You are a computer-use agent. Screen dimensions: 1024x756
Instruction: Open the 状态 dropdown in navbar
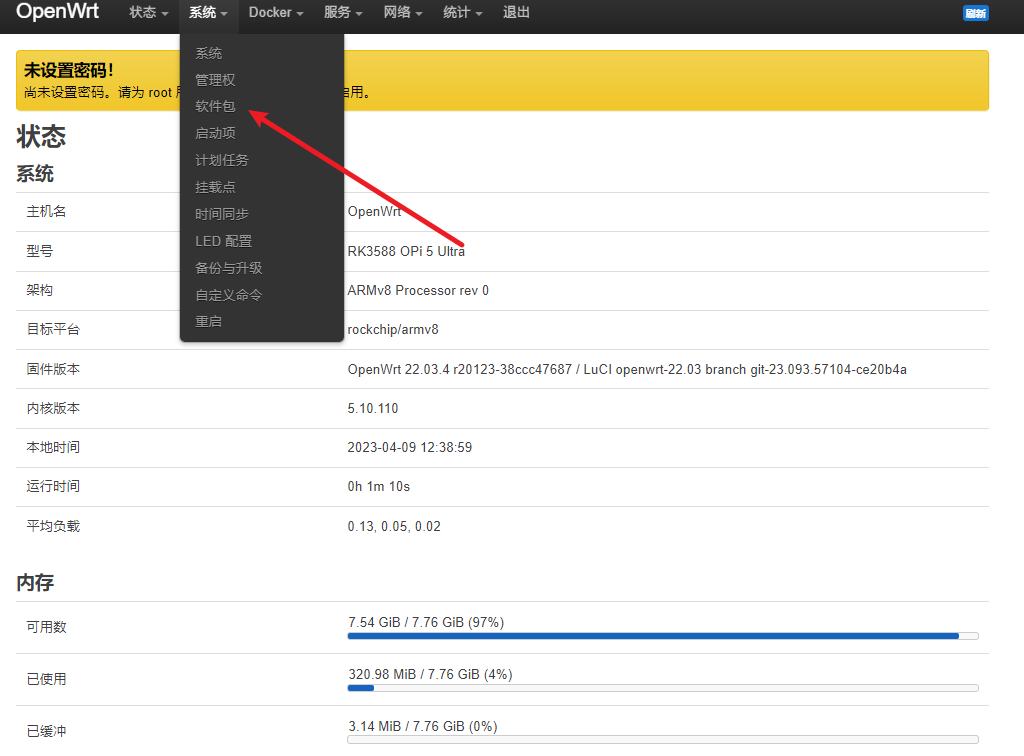click(148, 12)
